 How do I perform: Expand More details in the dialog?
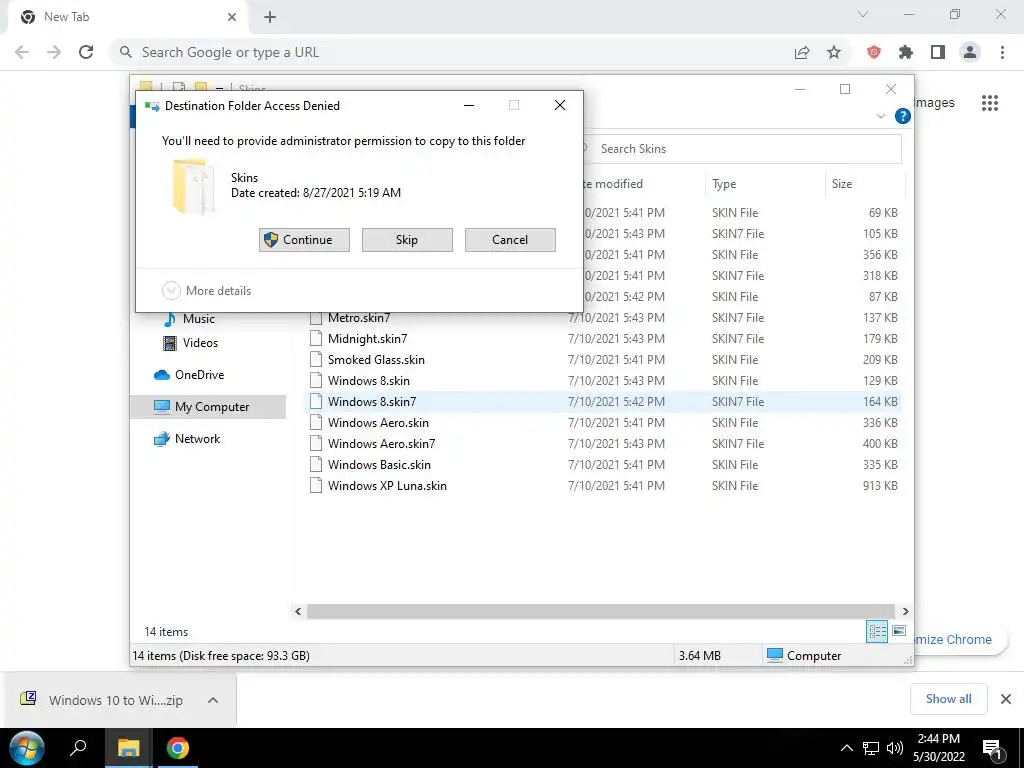point(206,291)
